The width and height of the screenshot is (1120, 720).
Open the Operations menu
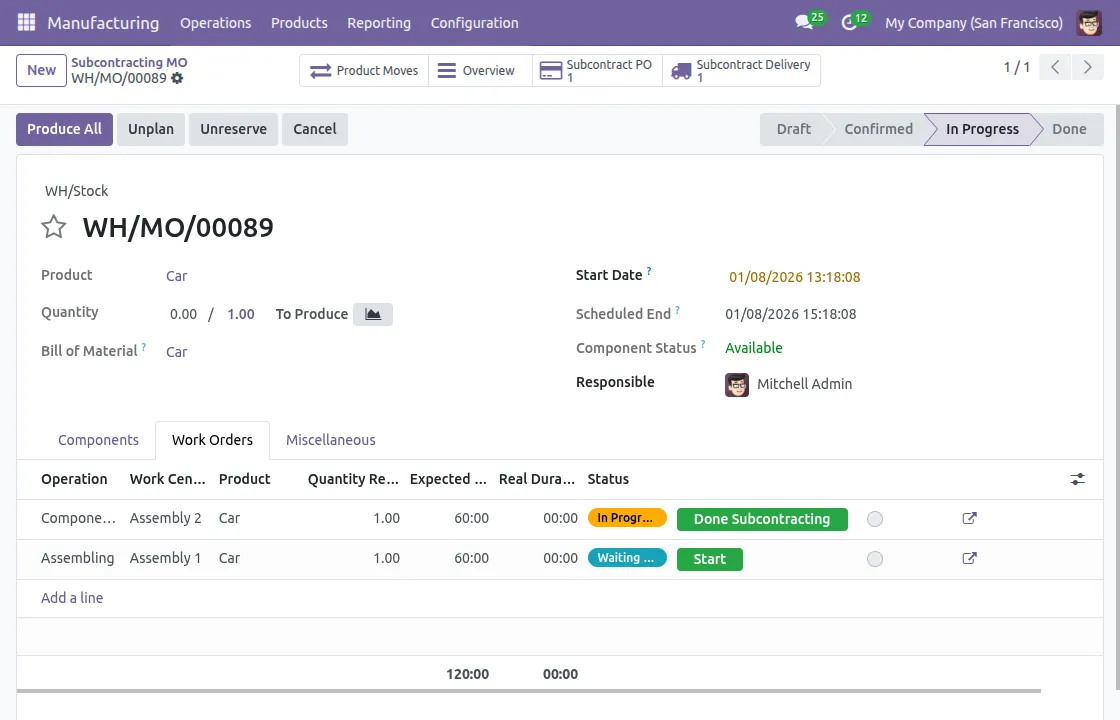pos(215,22)
